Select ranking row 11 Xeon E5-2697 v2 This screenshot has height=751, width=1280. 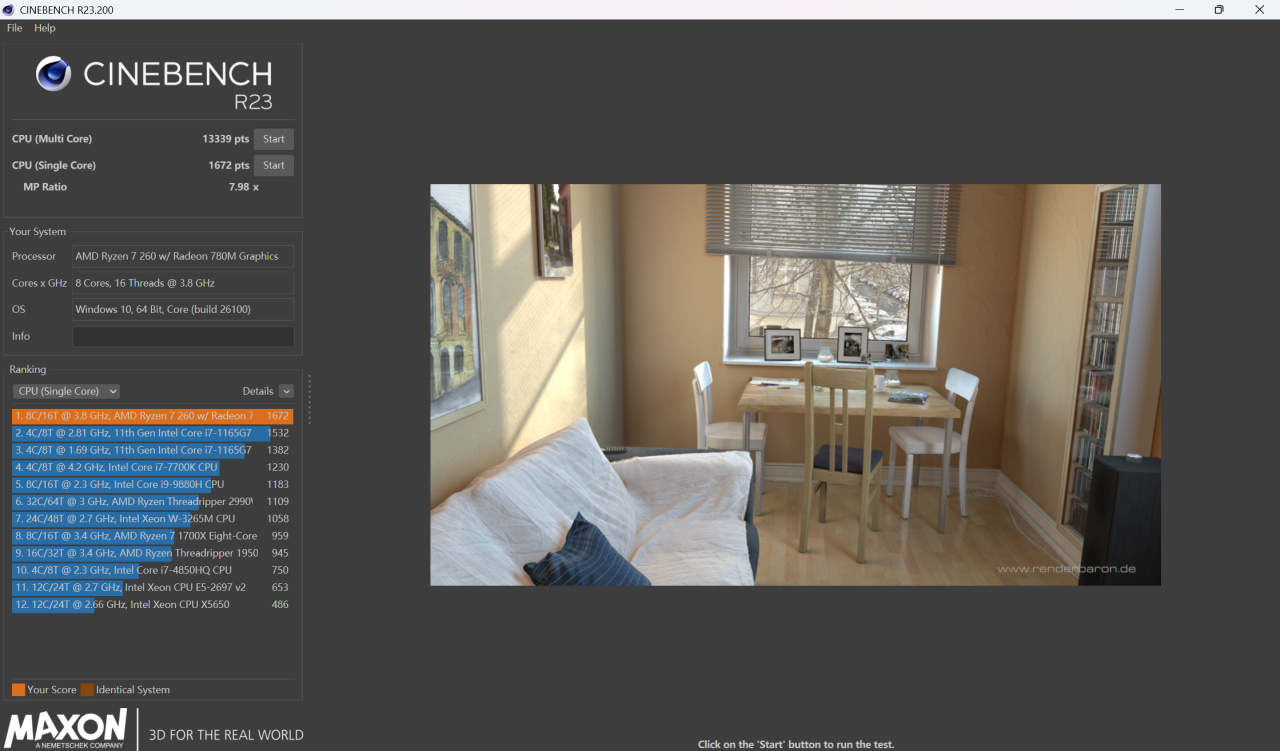click(x=152, y=587)
